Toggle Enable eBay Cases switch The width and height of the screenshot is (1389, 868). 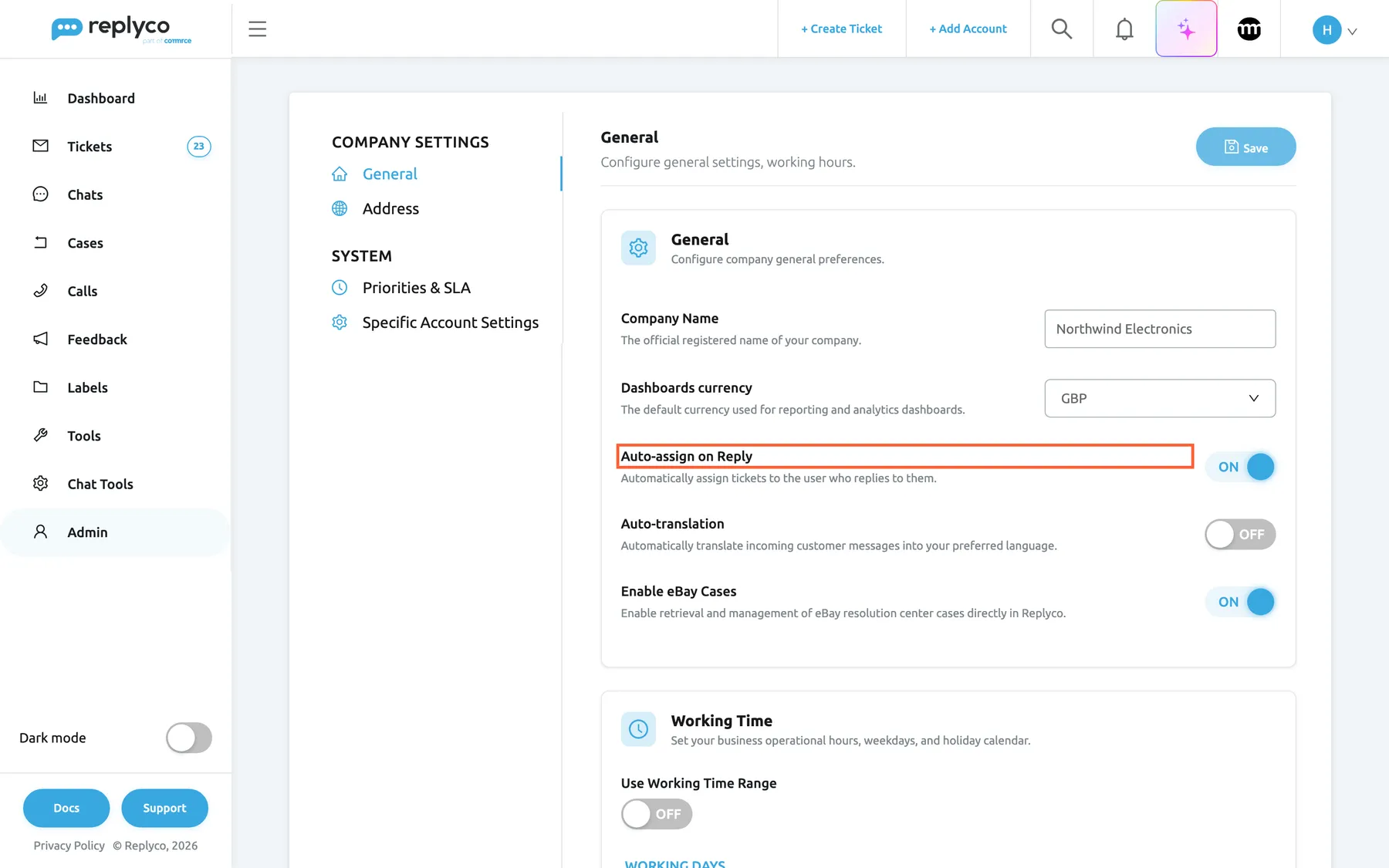pos(1240,602)
